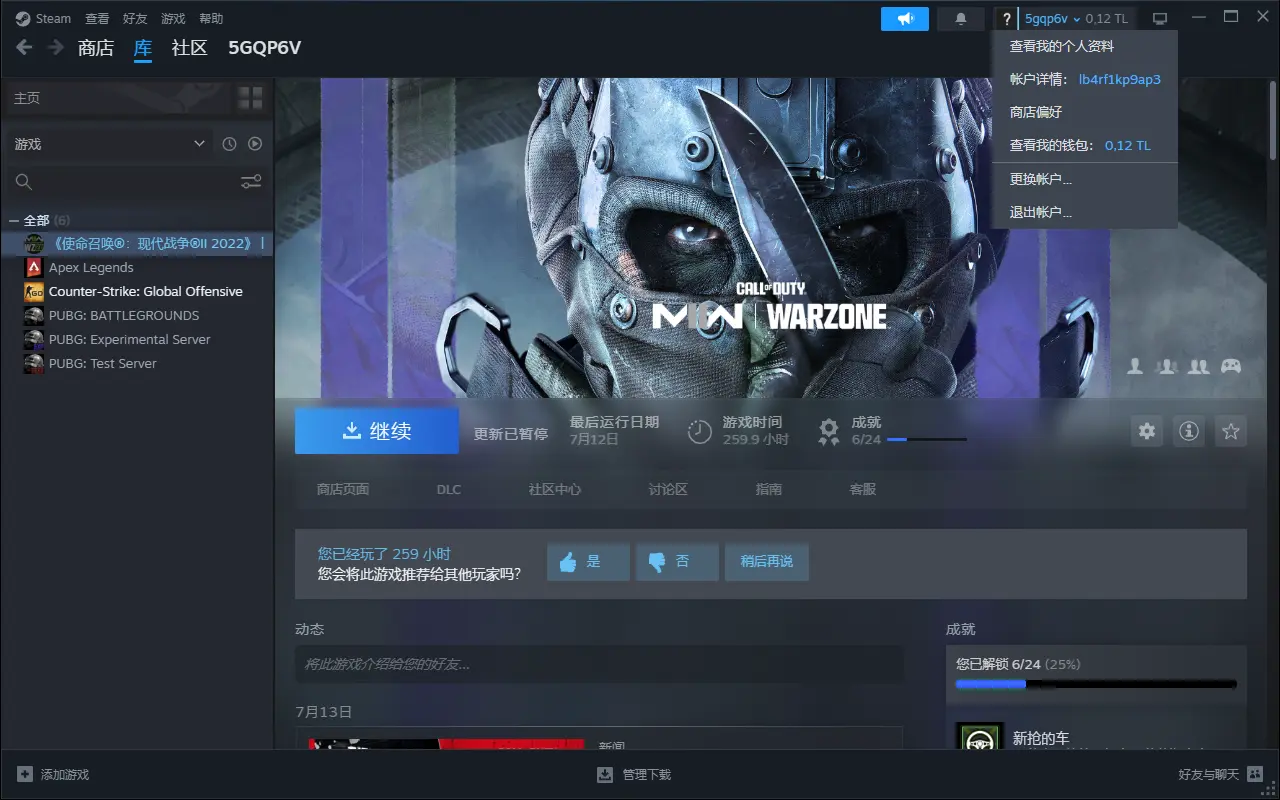Image resolution: width=1280 pixels, height=800 pixels.
Task: Open the 主页 library home
Action: [x=27, y=98]
